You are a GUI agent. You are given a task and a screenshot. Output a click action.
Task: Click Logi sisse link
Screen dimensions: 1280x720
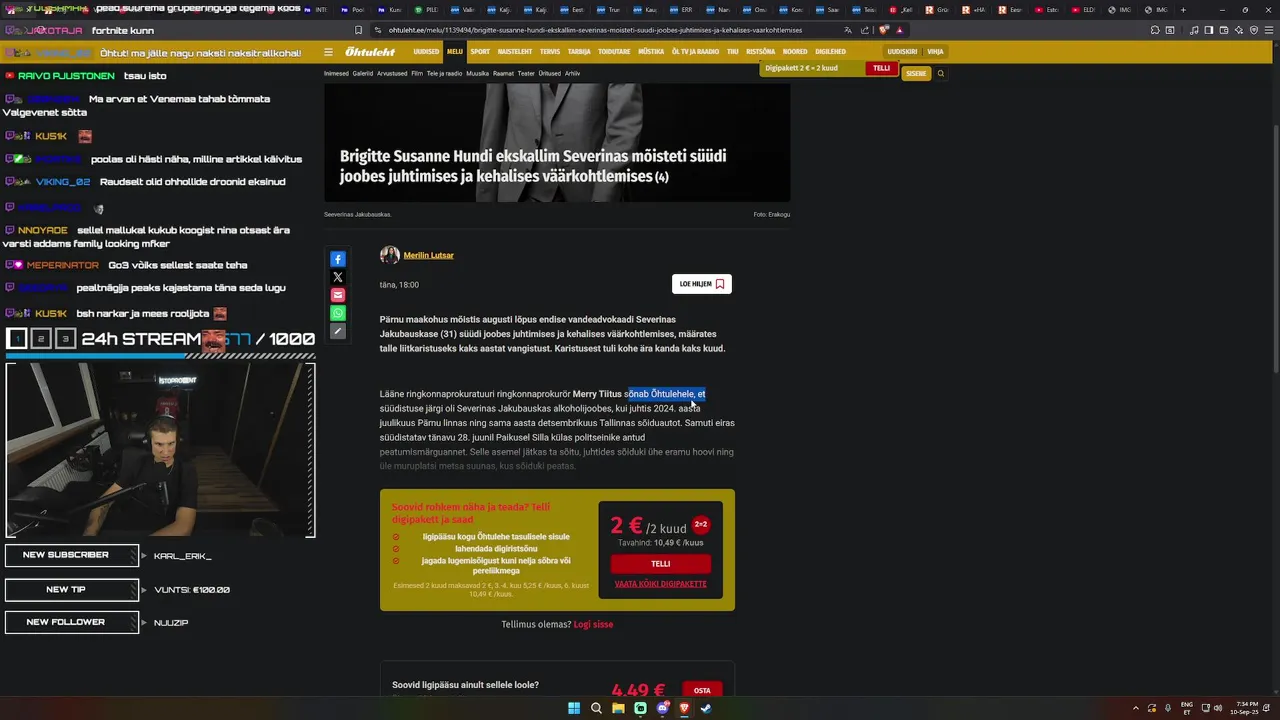593,624
